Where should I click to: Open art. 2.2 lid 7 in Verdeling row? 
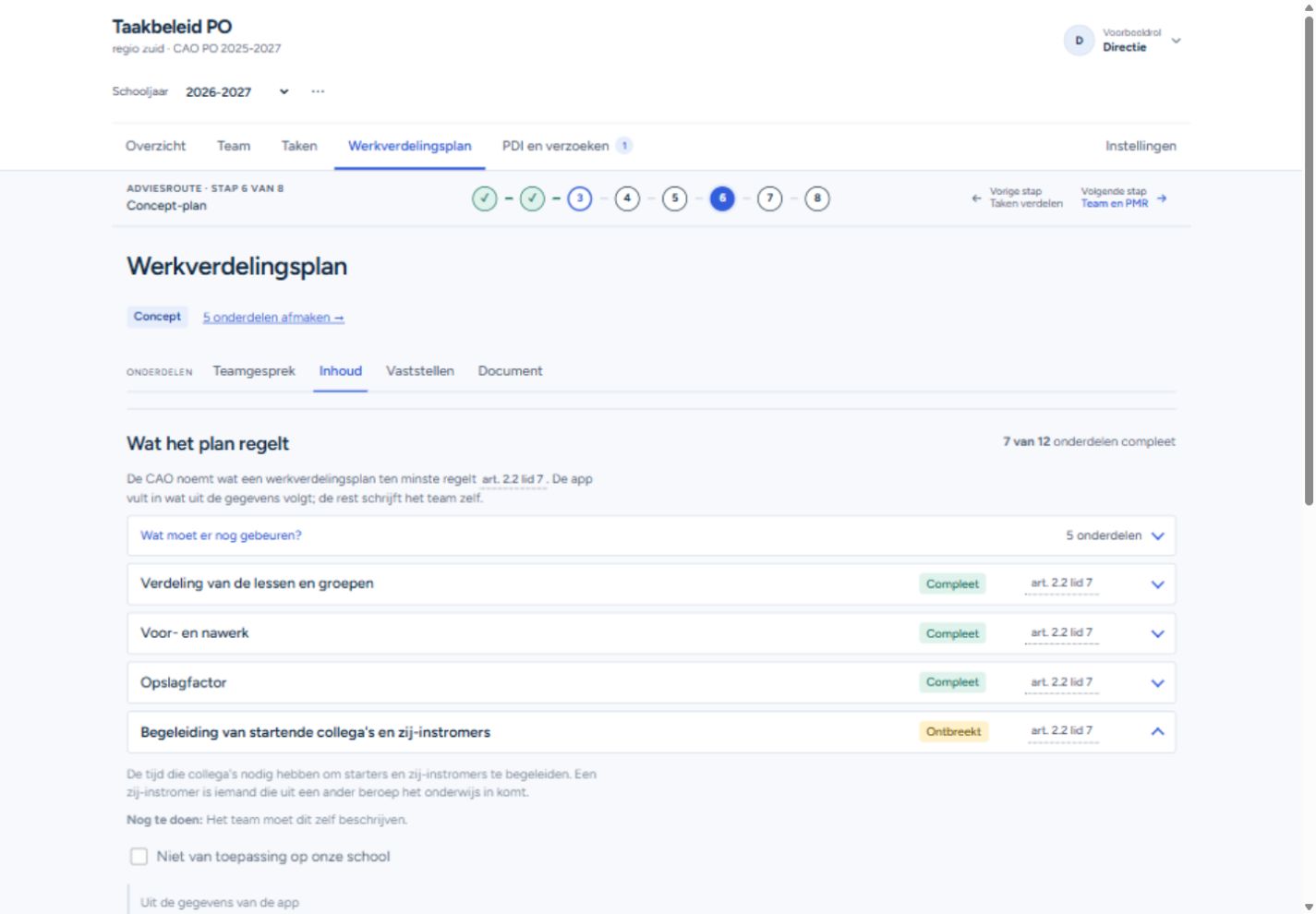tap(1062, 583)
